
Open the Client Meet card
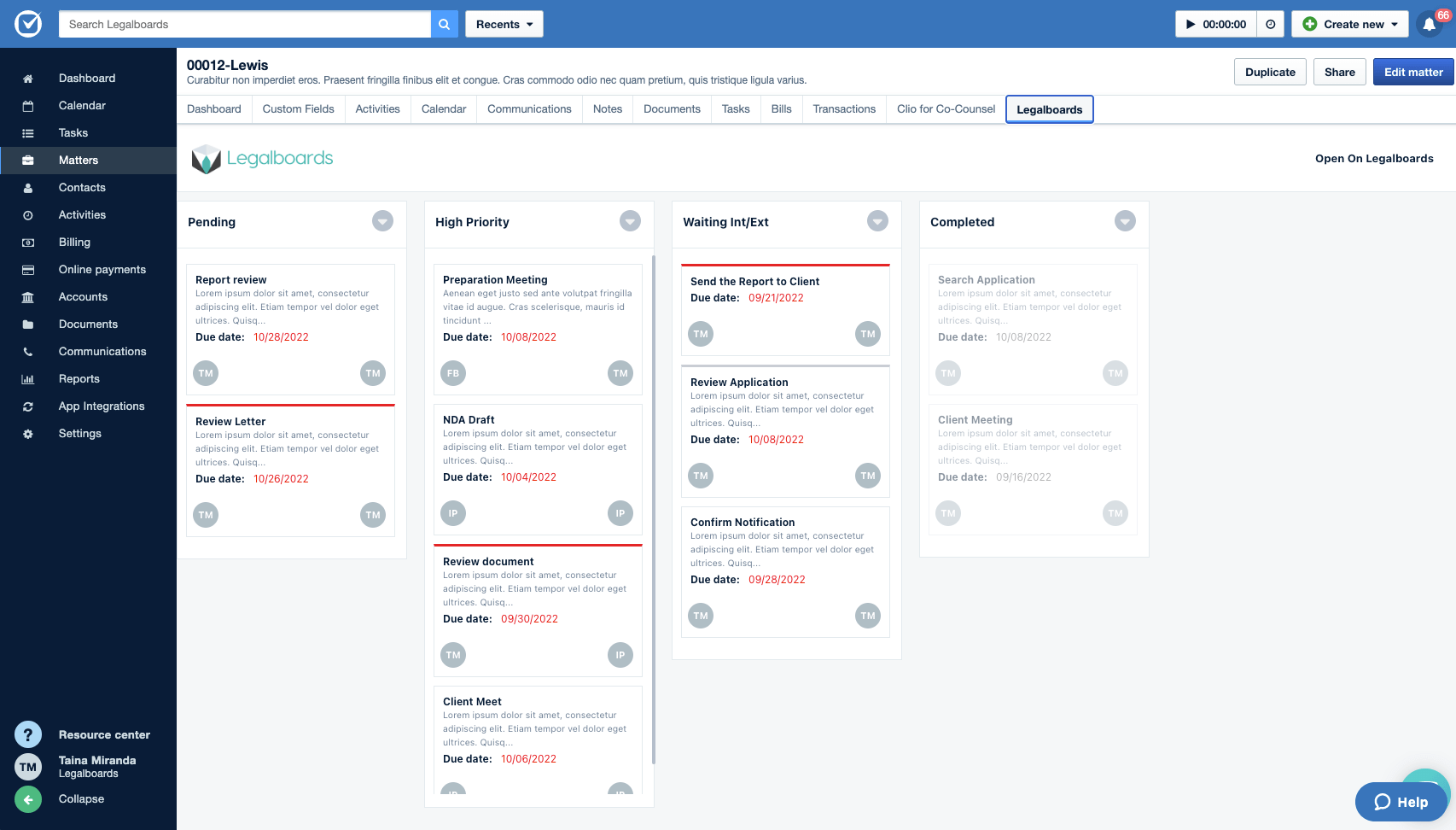[538, 740]
